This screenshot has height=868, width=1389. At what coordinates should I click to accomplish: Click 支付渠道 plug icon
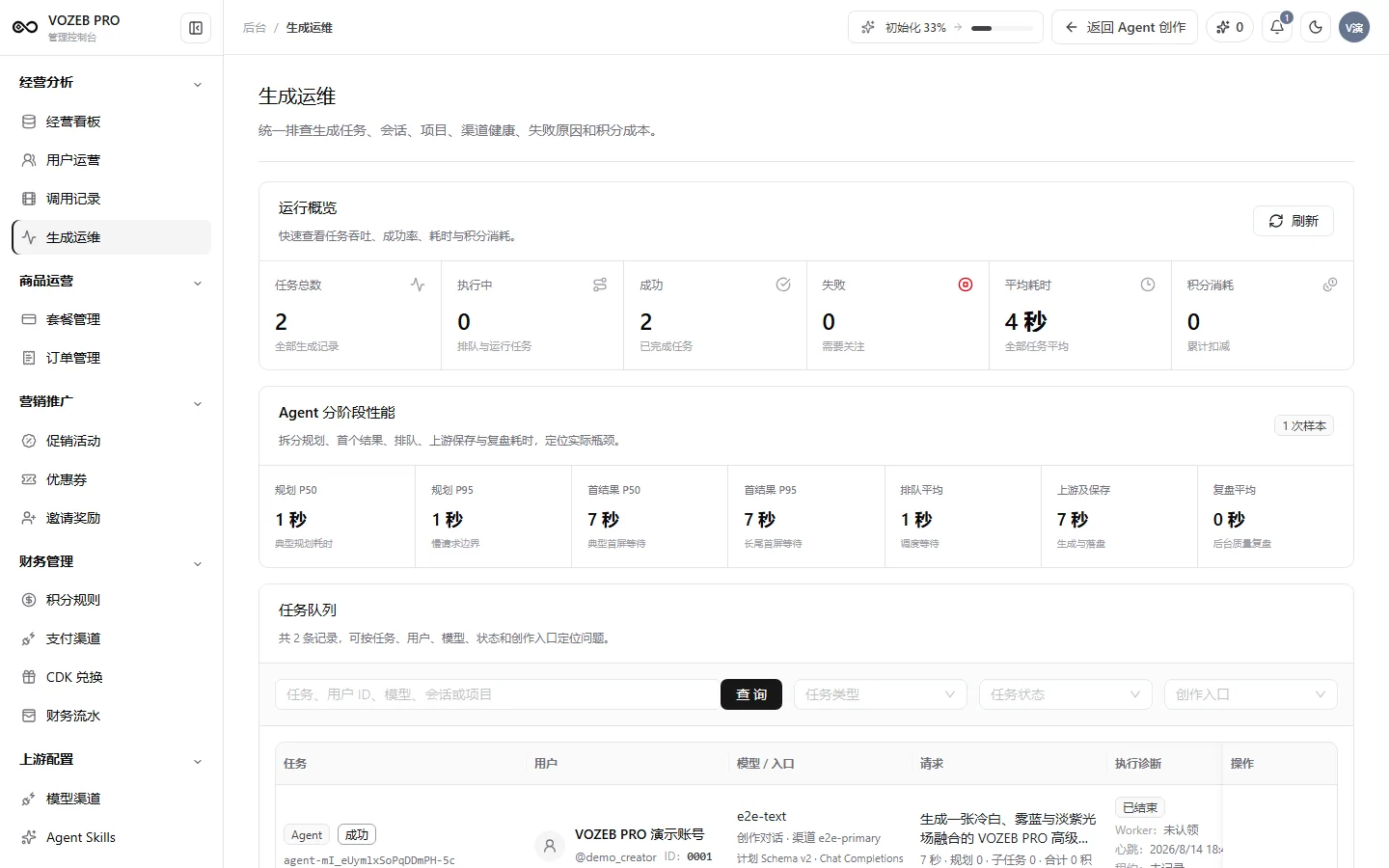coord(29,638)
